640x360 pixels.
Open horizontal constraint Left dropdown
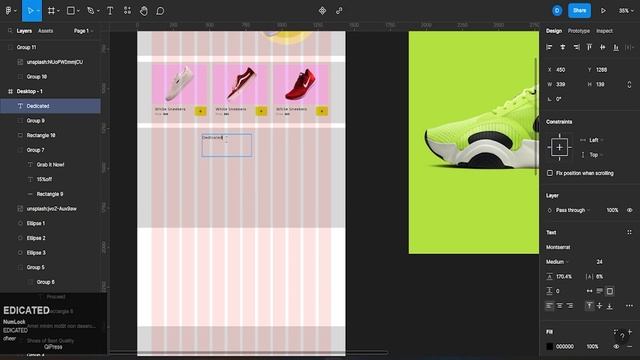[x=596, y=140]
